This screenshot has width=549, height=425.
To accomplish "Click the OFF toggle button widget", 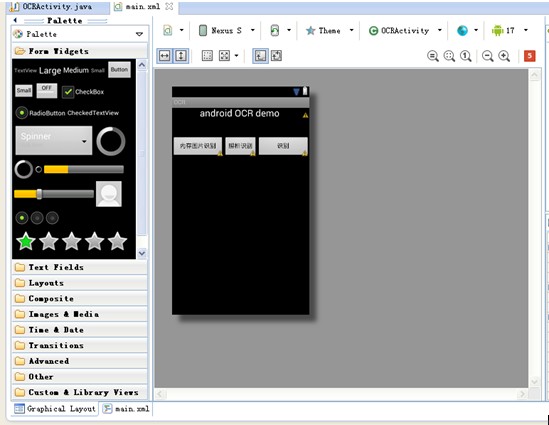I will click(47, 90).
